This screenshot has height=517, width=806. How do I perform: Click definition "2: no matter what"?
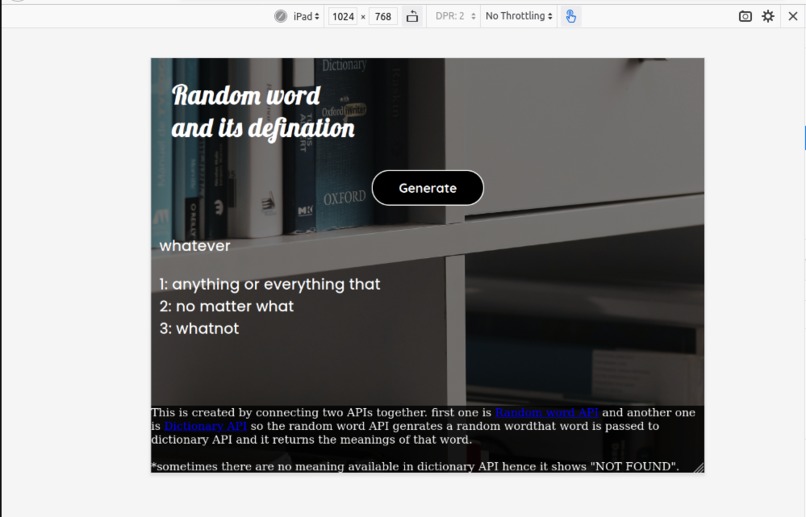coord(227,306)
